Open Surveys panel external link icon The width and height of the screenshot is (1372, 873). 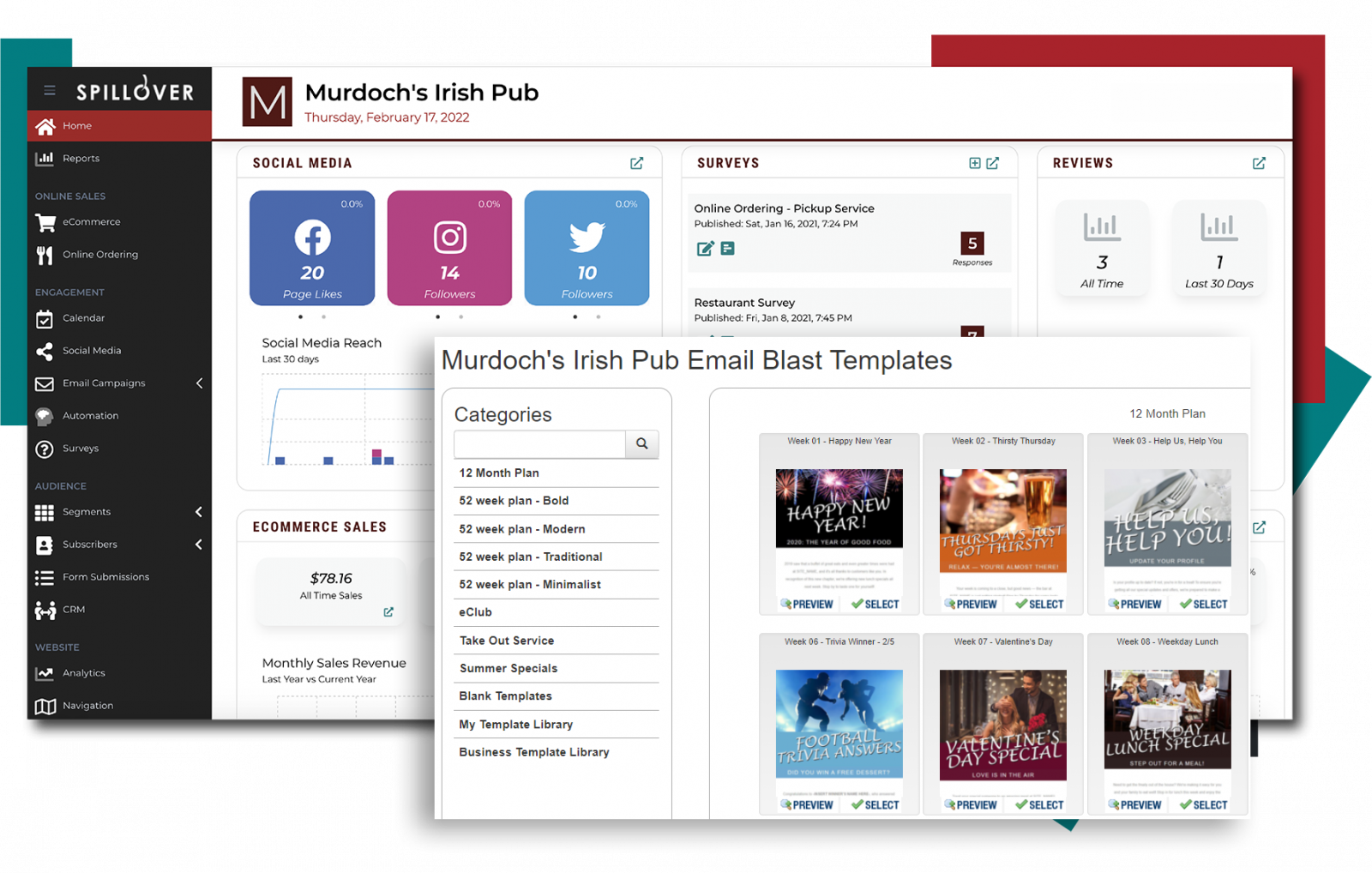click(x=993, y=163)
